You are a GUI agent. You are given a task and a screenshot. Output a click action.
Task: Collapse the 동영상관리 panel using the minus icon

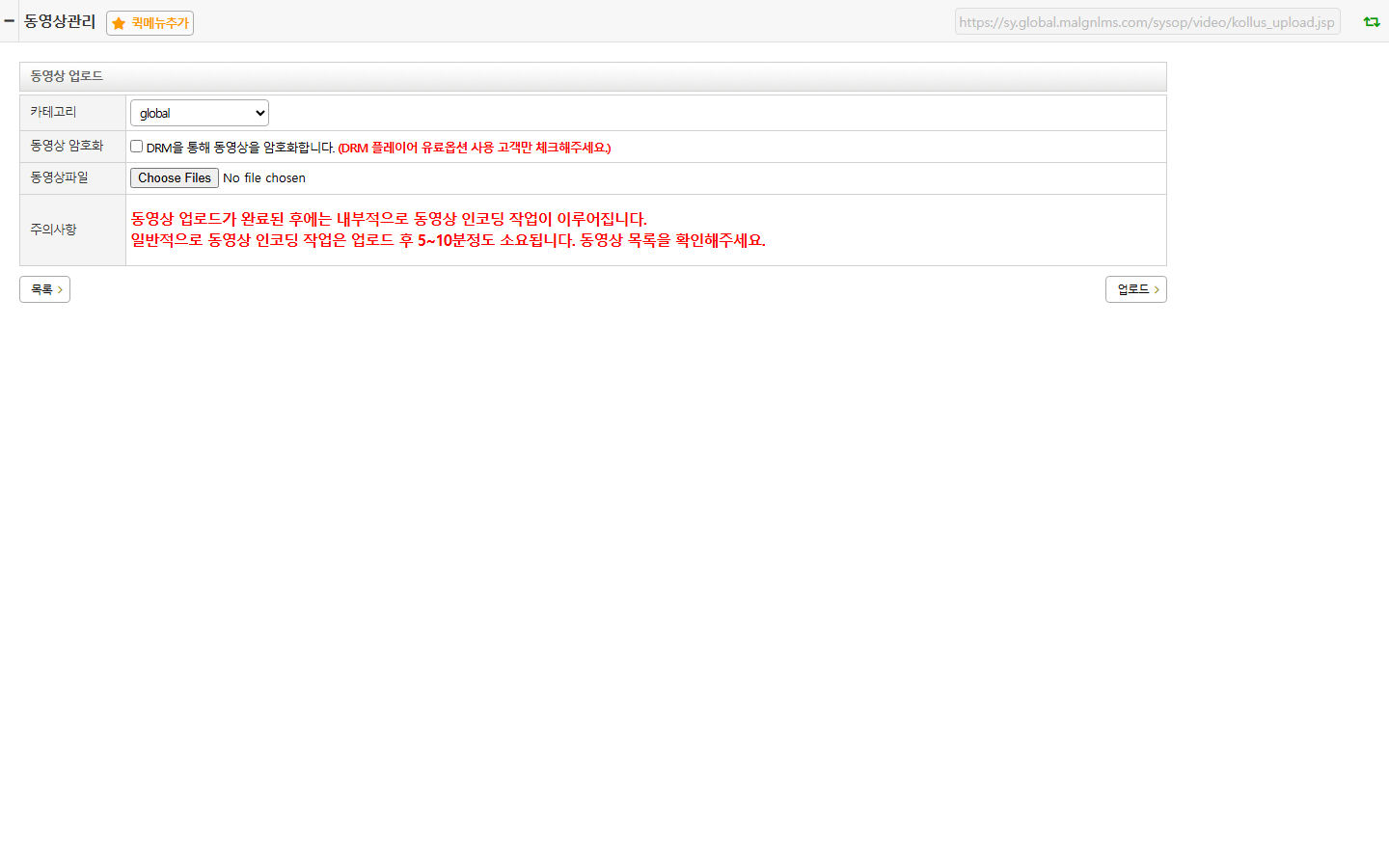coord(9,20)
